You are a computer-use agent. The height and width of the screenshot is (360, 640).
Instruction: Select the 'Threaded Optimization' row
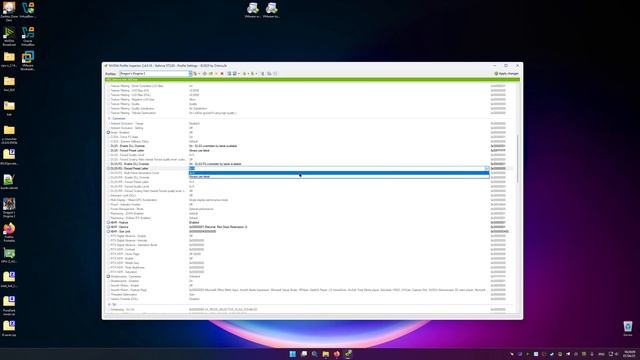[310, 294]
